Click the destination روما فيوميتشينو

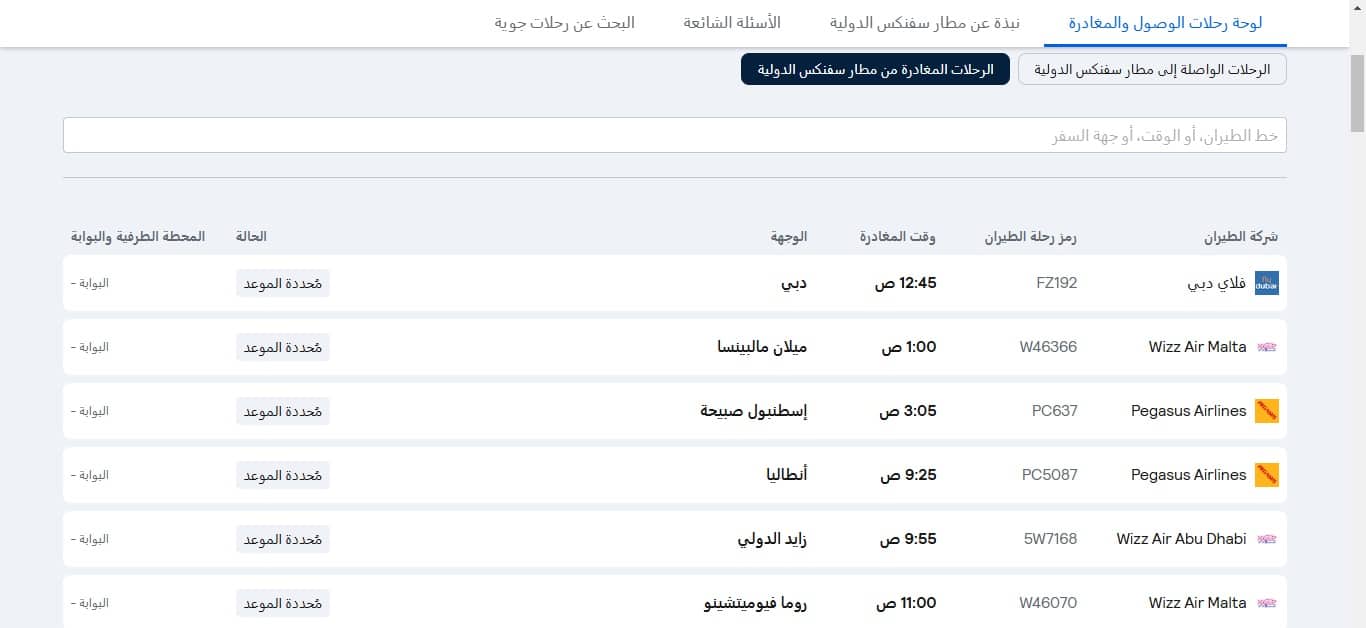tap(755, 603)
